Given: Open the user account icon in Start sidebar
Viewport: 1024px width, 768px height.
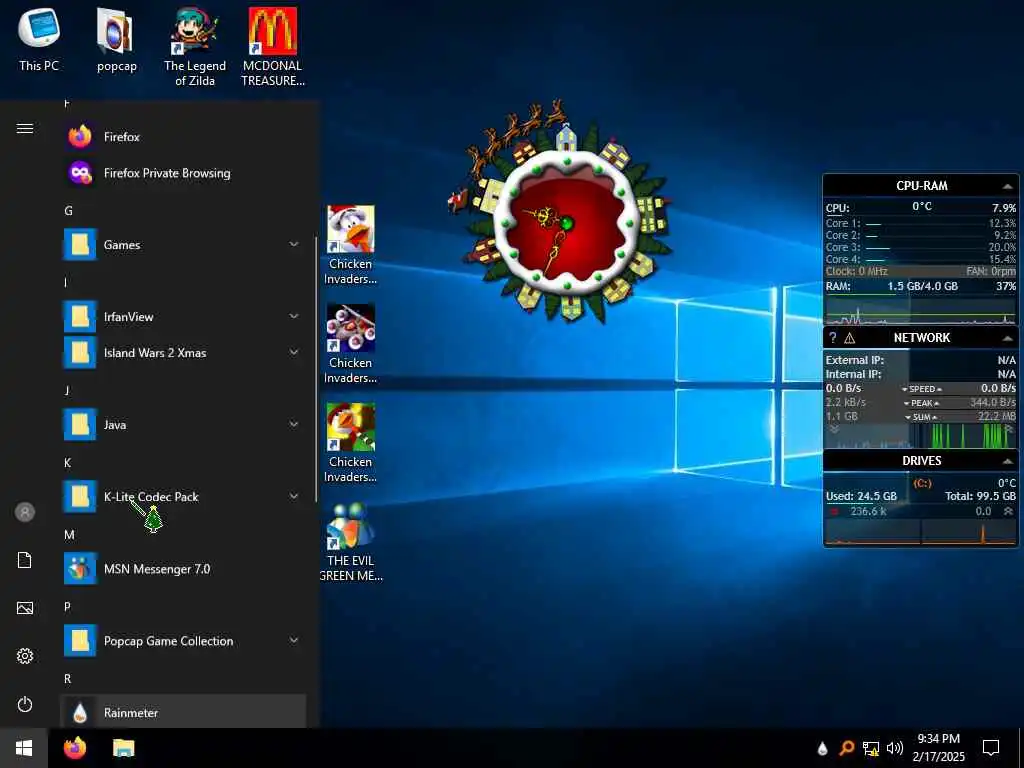Looking at the screenshot, I should pos(25,512).
